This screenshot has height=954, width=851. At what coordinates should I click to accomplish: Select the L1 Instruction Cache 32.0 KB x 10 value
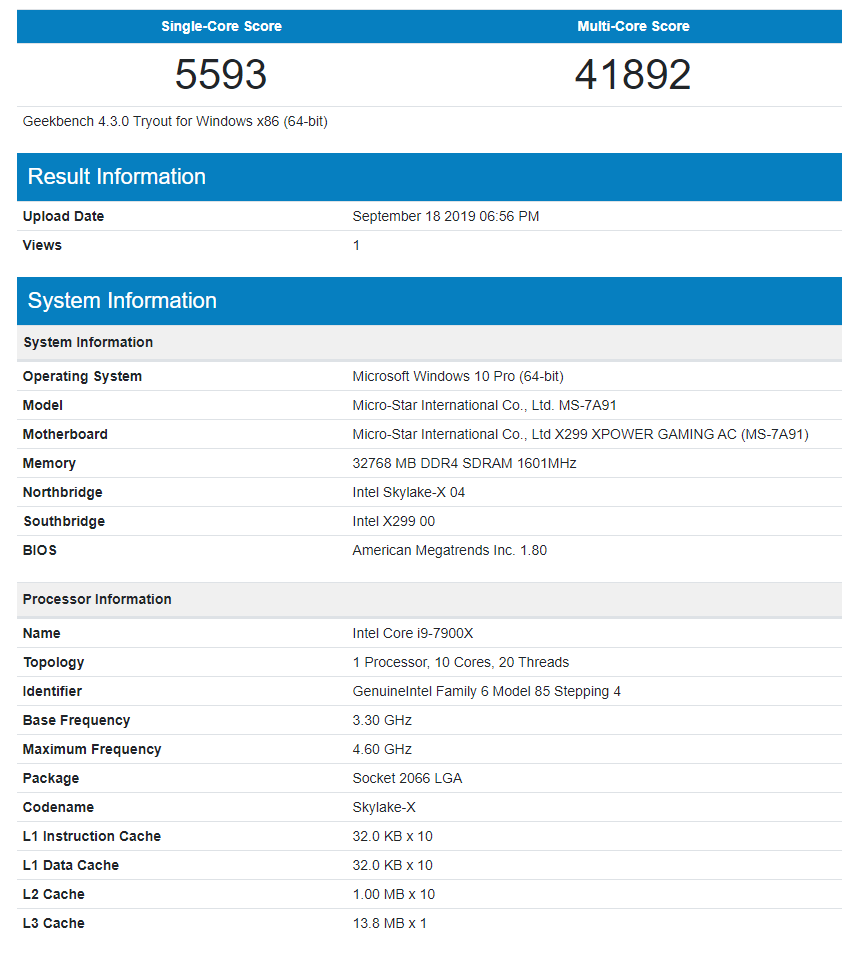392,837
